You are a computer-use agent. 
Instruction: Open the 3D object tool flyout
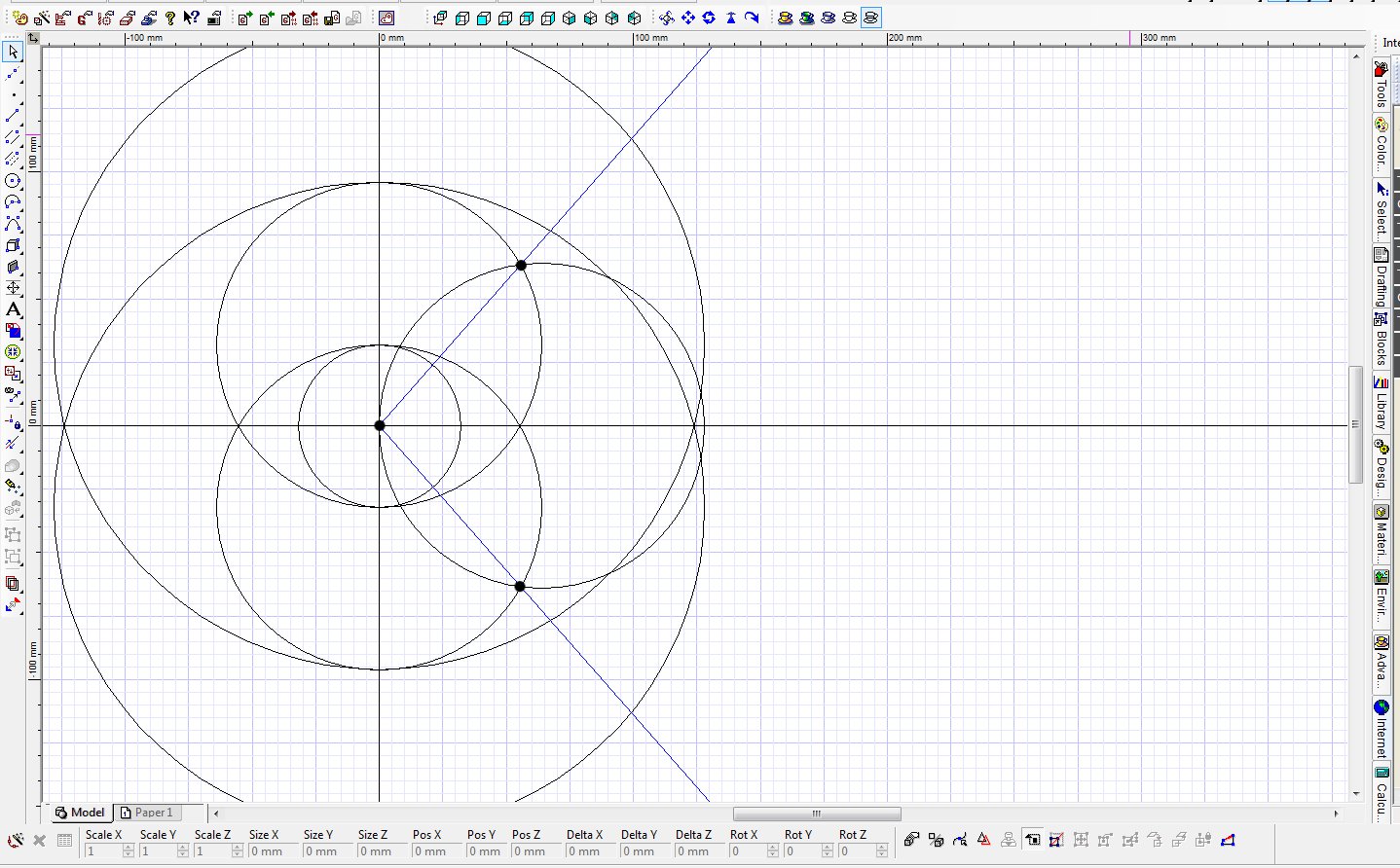coord(13,267)
